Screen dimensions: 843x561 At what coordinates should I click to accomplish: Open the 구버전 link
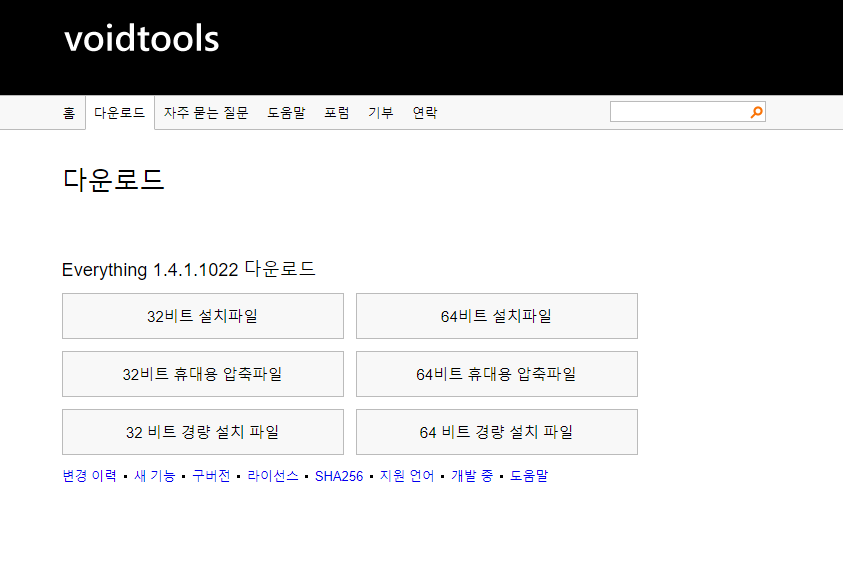[x=211, y=476]
